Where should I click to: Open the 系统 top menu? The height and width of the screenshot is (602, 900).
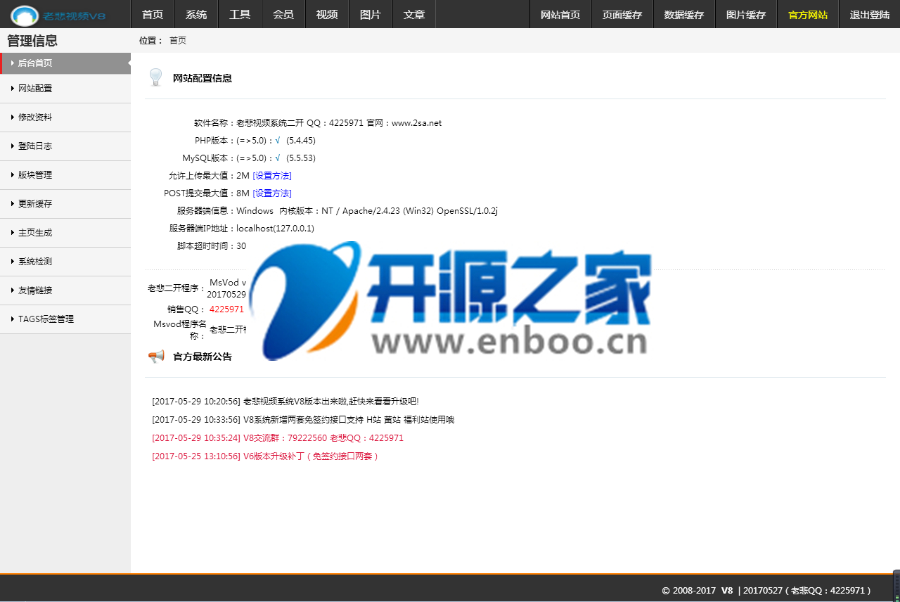coord(196,14)
